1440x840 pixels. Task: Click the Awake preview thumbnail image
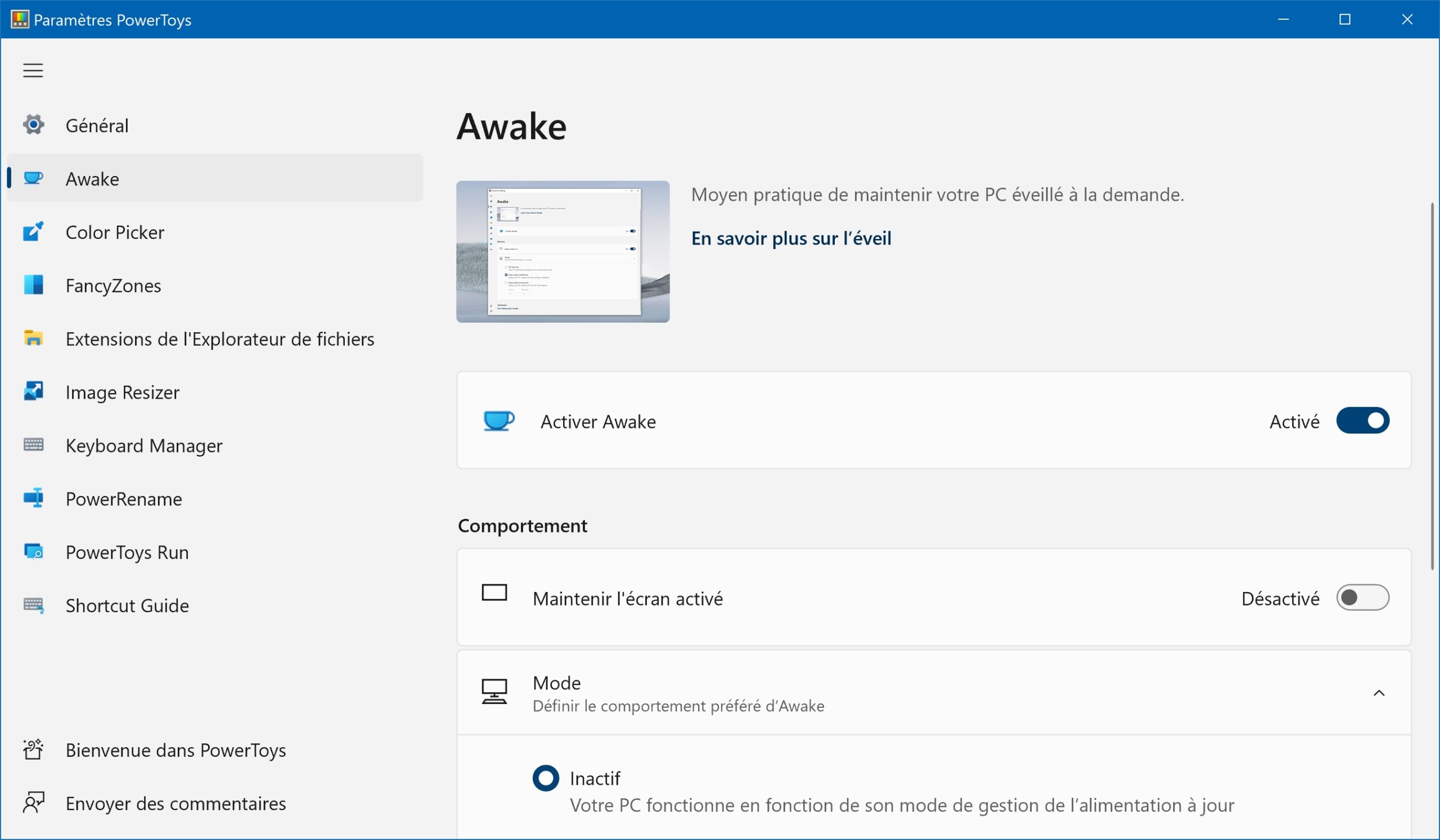[x=563, y=252]
